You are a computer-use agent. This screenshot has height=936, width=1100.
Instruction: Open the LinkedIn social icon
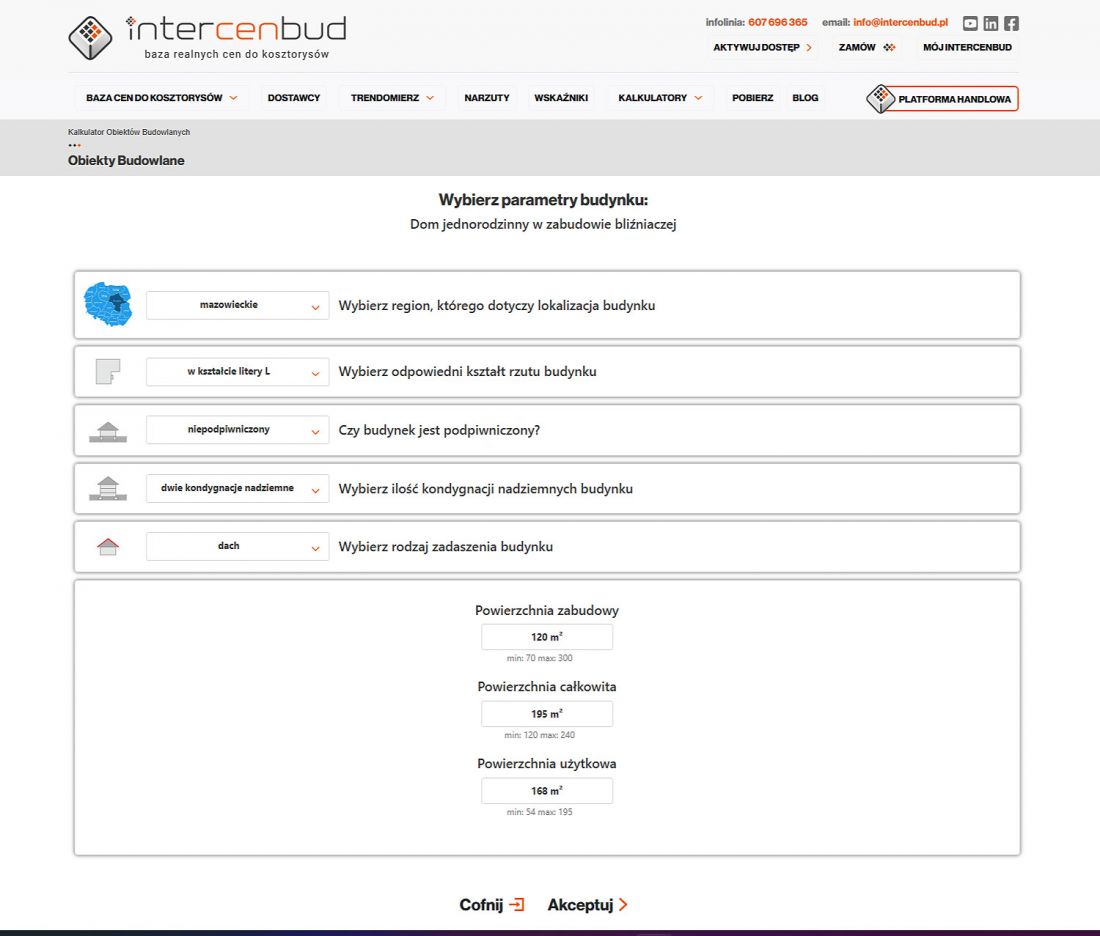click(x=991, y=23)
